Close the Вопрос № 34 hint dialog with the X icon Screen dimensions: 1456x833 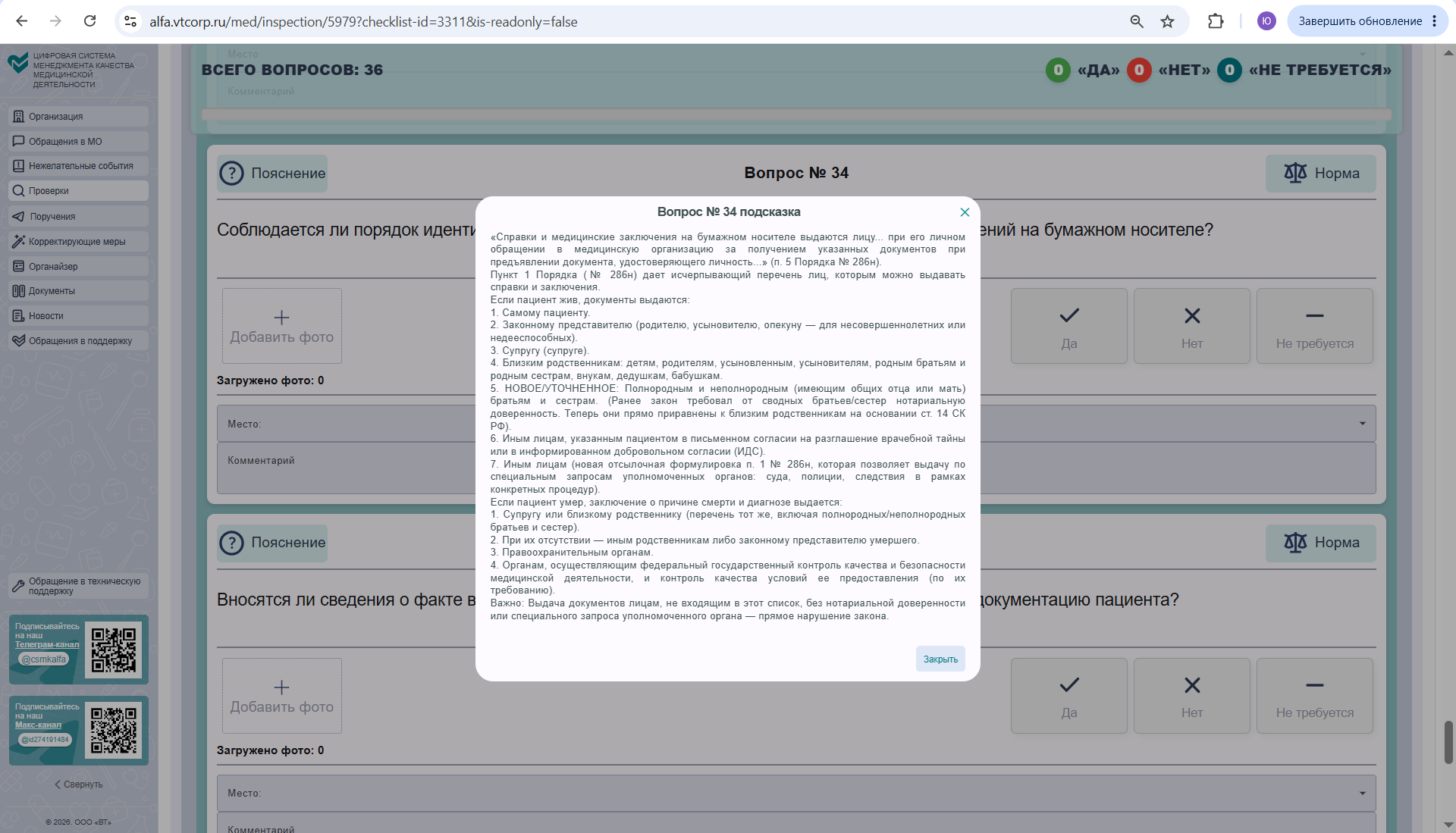[965, 212]
